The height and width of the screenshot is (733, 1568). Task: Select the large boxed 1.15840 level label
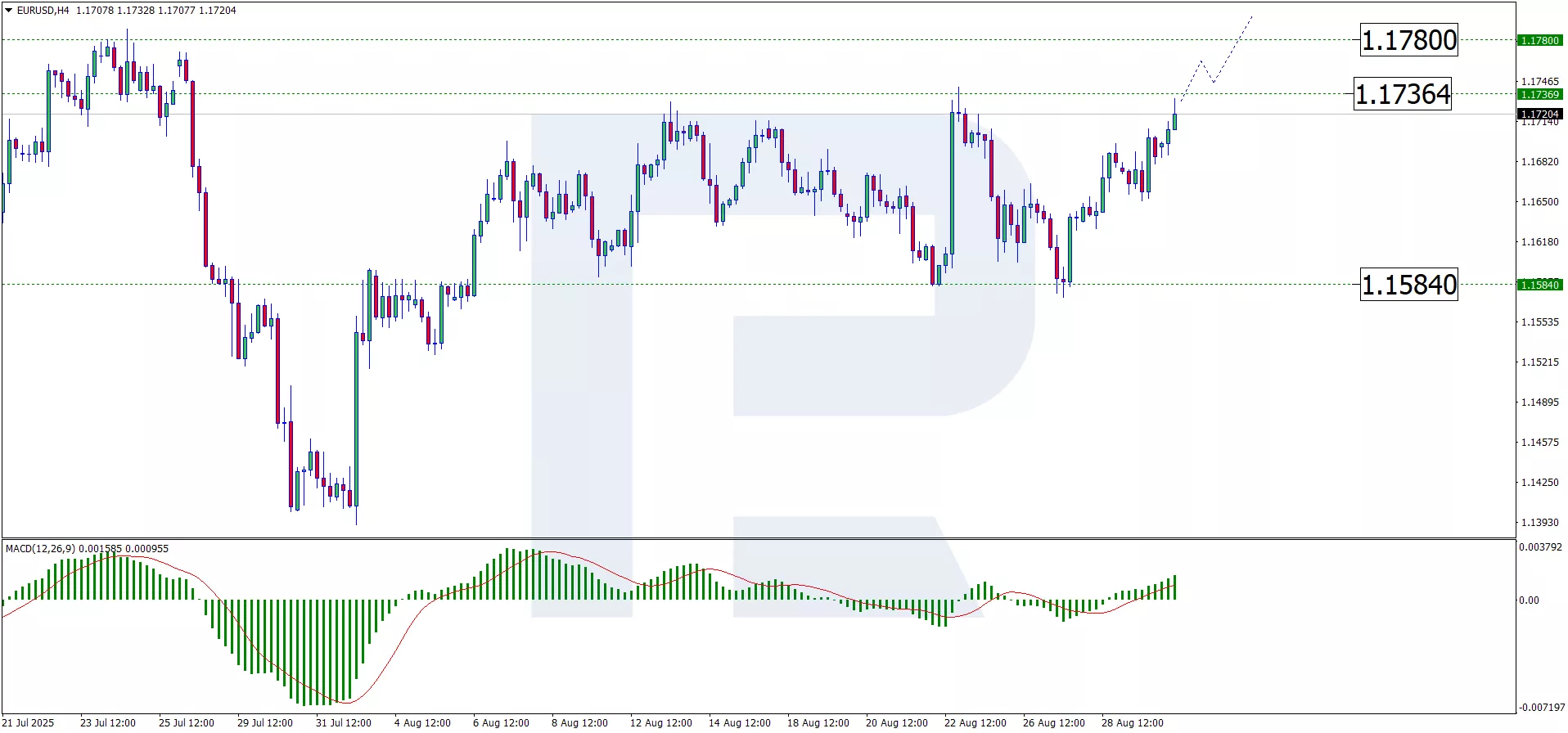(x=1408, y=285)
